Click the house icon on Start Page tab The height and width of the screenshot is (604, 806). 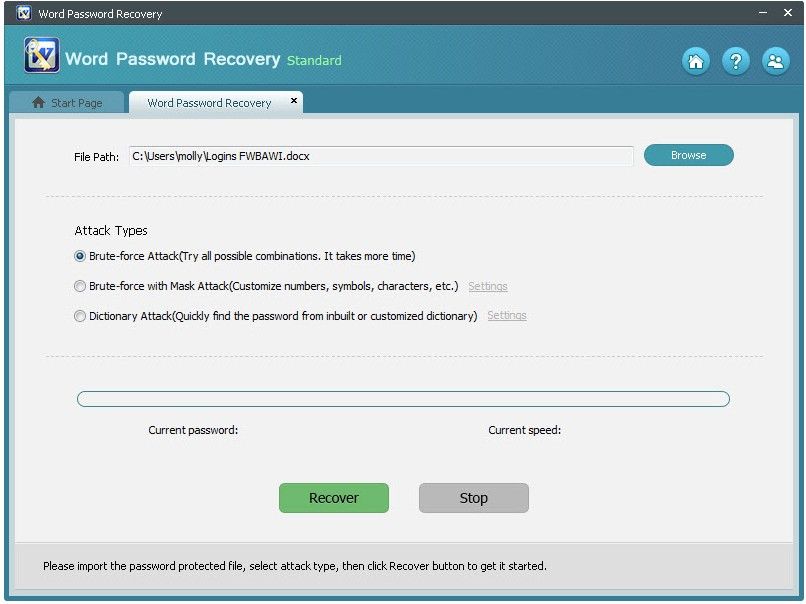pos(39,102)
